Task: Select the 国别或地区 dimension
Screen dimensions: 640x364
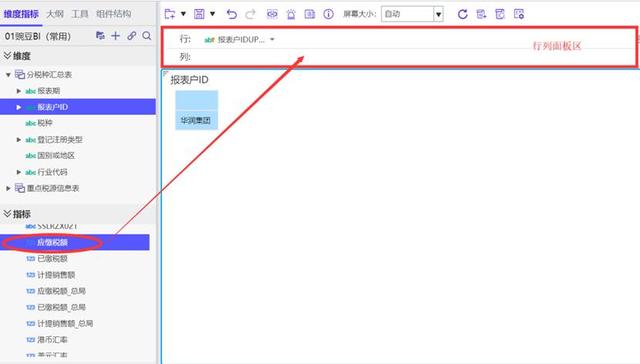Action: coord(56,155)
